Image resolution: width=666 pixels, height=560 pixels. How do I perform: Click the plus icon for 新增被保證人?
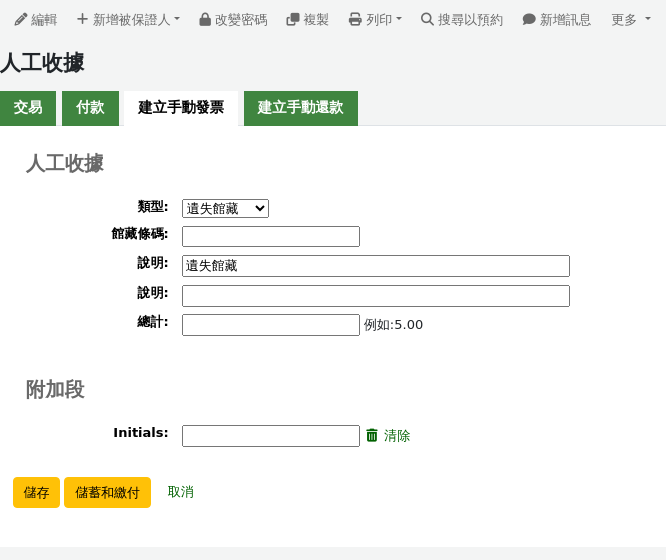pos(82,19)
